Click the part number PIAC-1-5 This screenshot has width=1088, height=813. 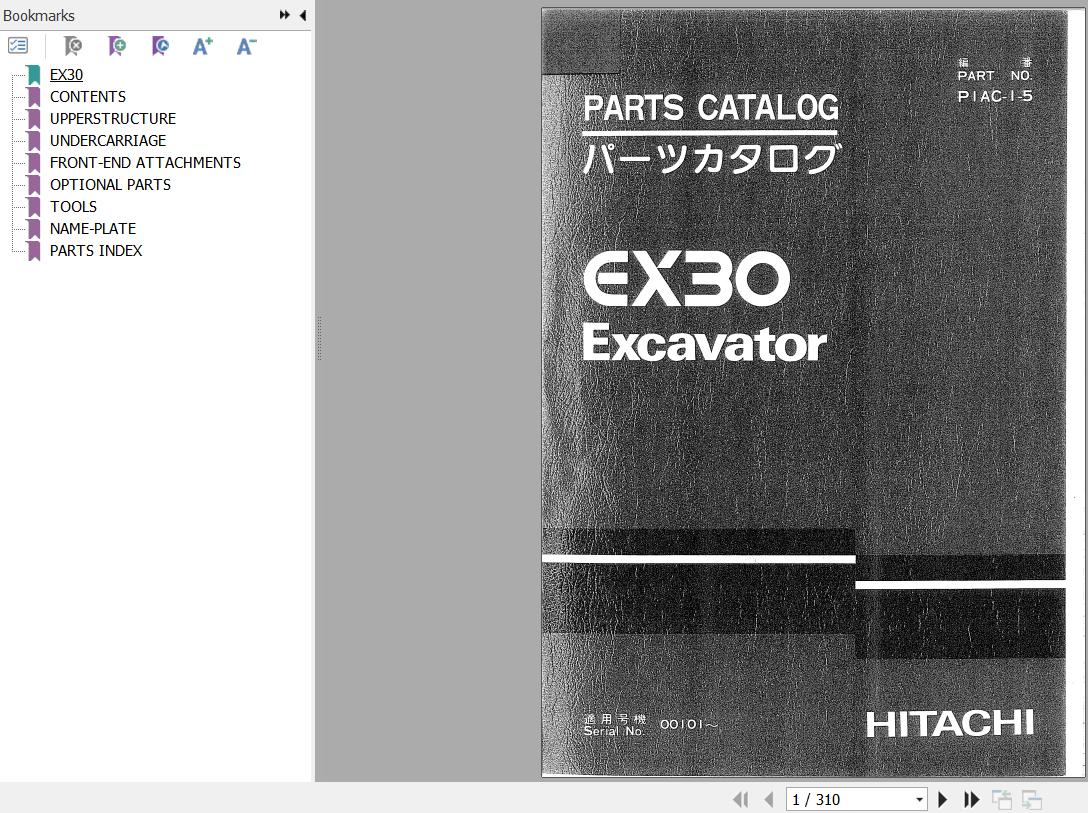[995, 96]
